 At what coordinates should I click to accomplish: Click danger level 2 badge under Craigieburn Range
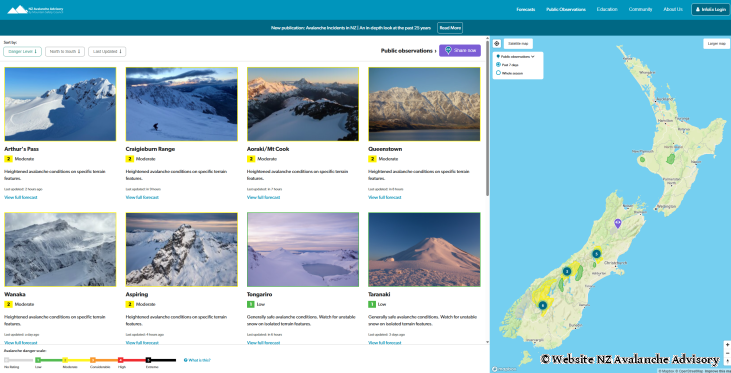click(130, 159)
